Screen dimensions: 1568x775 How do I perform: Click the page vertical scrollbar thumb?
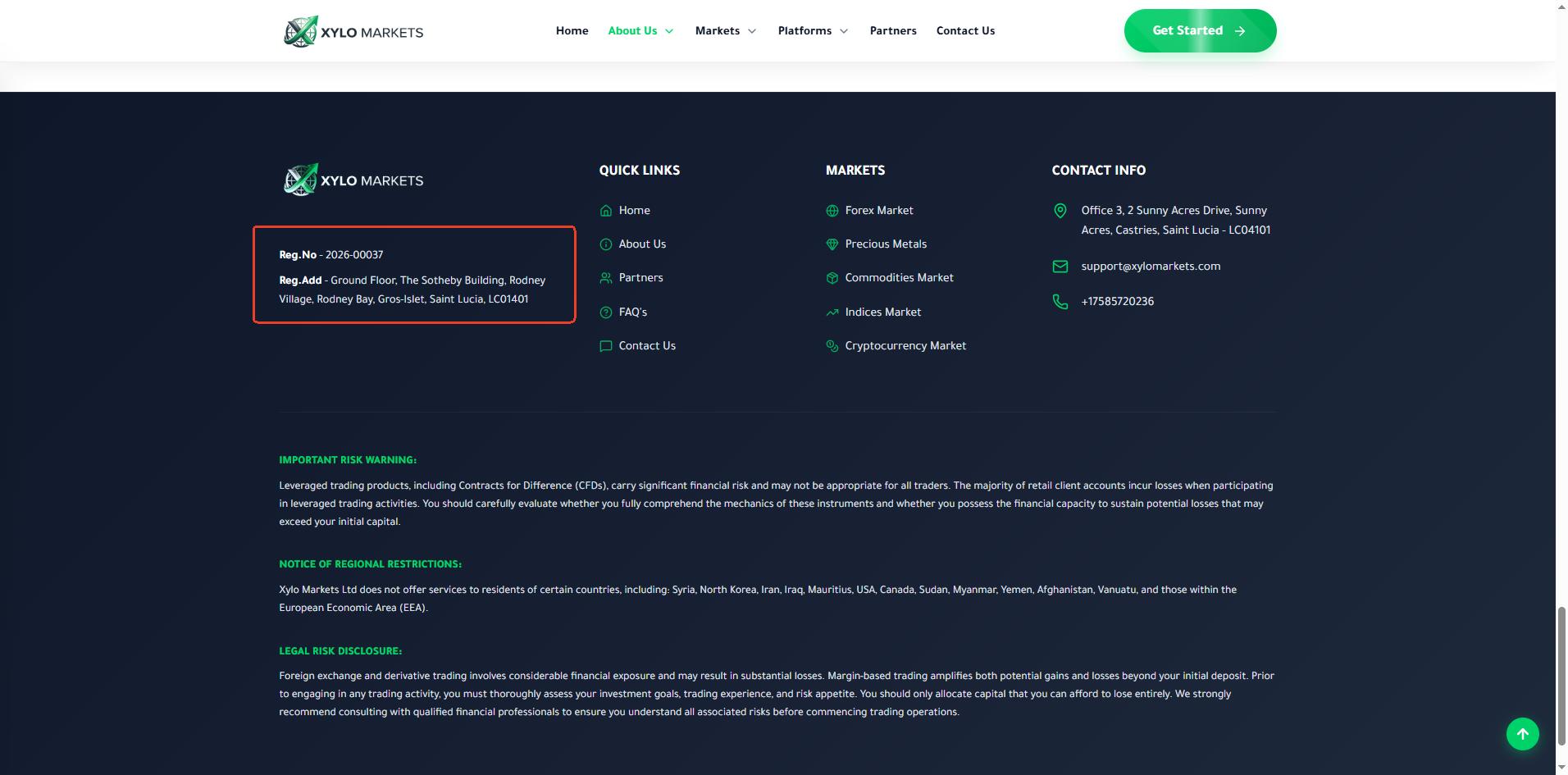1561,676
